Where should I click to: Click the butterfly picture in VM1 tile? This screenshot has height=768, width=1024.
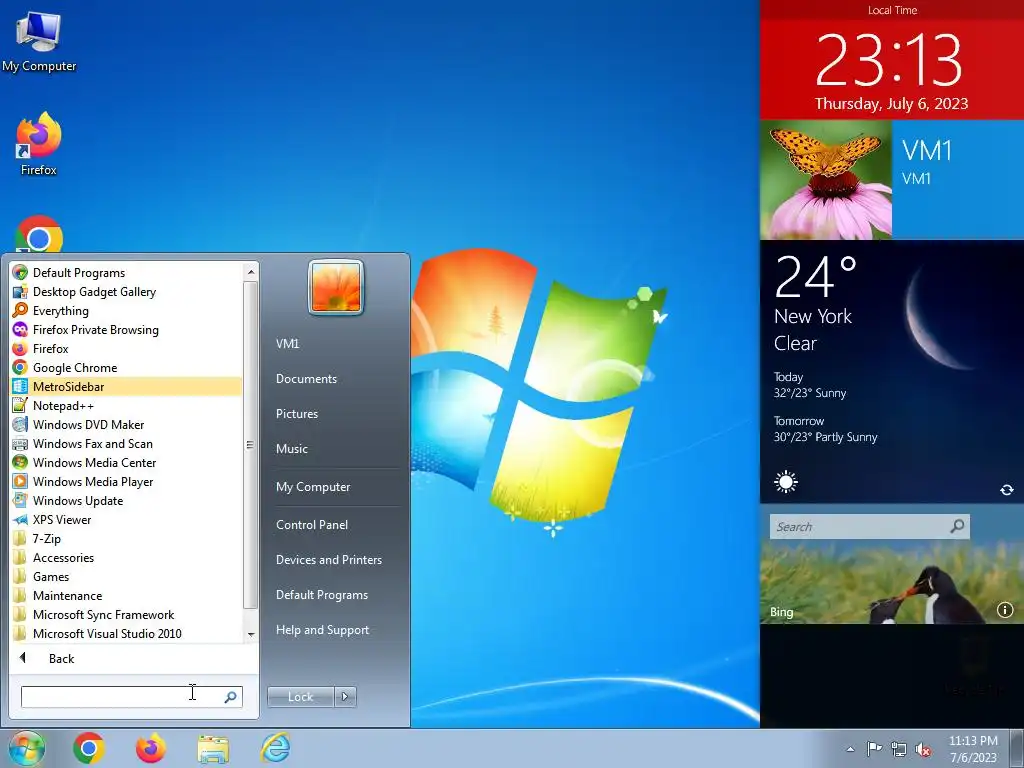(x=826, y=180)
